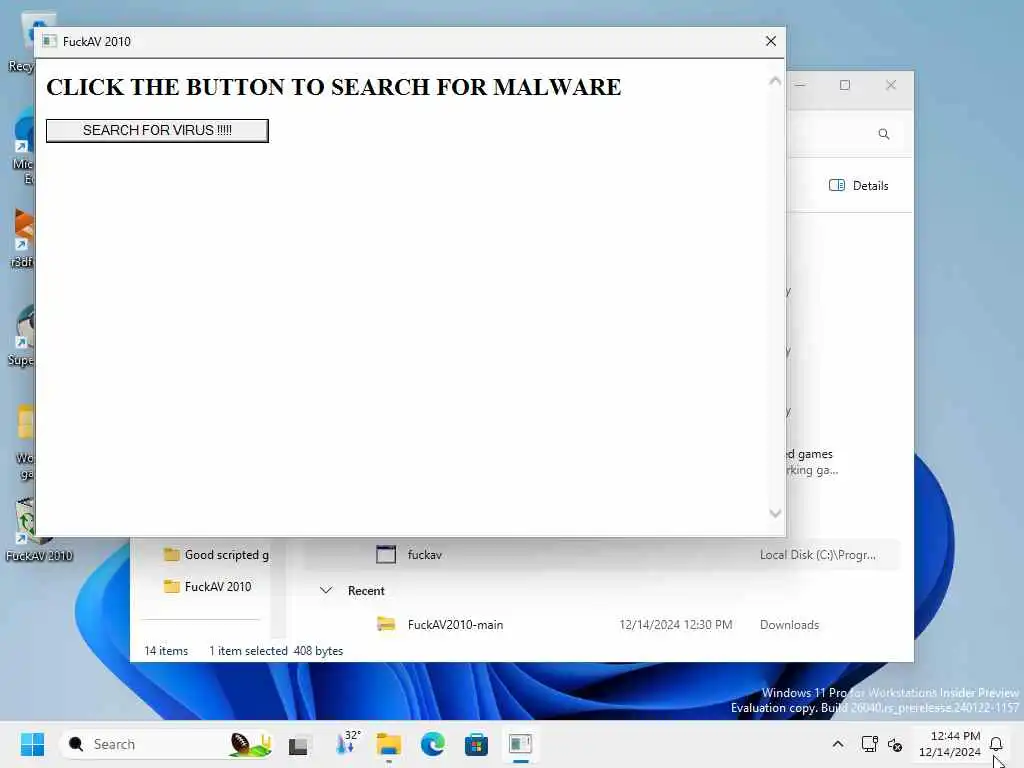This screenshot has width=1024, height=768.
Task: Click the scroll up arrow in FuckAV window
Action: click(x=775, y=81)
